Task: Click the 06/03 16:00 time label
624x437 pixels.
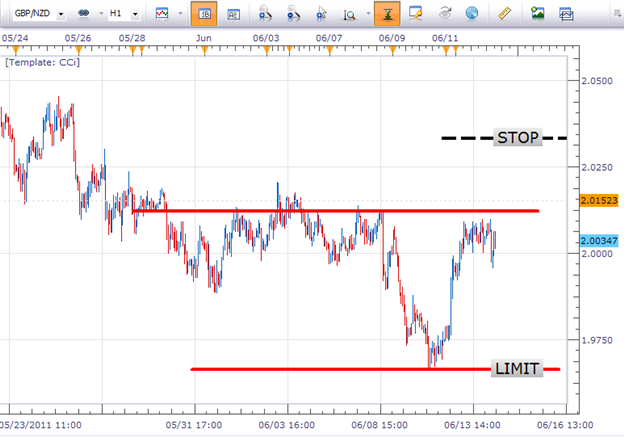Action: tap(287, 425)
